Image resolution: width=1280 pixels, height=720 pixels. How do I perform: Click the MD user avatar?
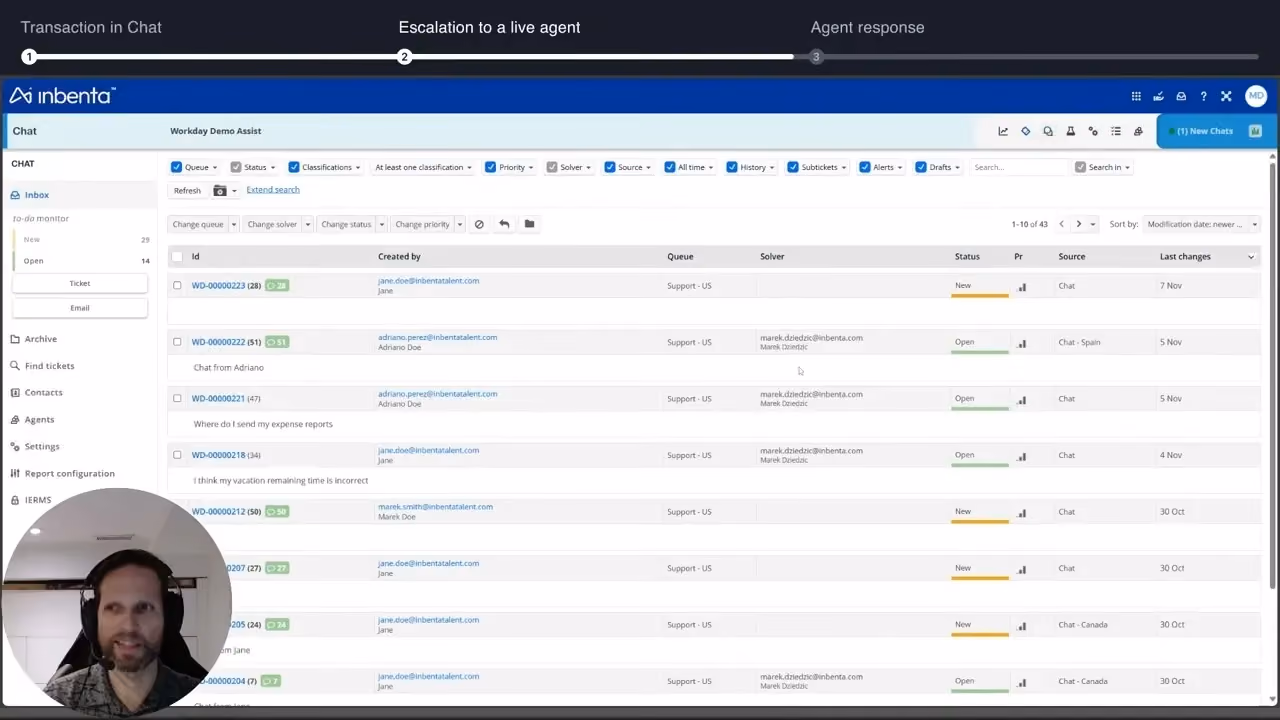pos(1256,96)
